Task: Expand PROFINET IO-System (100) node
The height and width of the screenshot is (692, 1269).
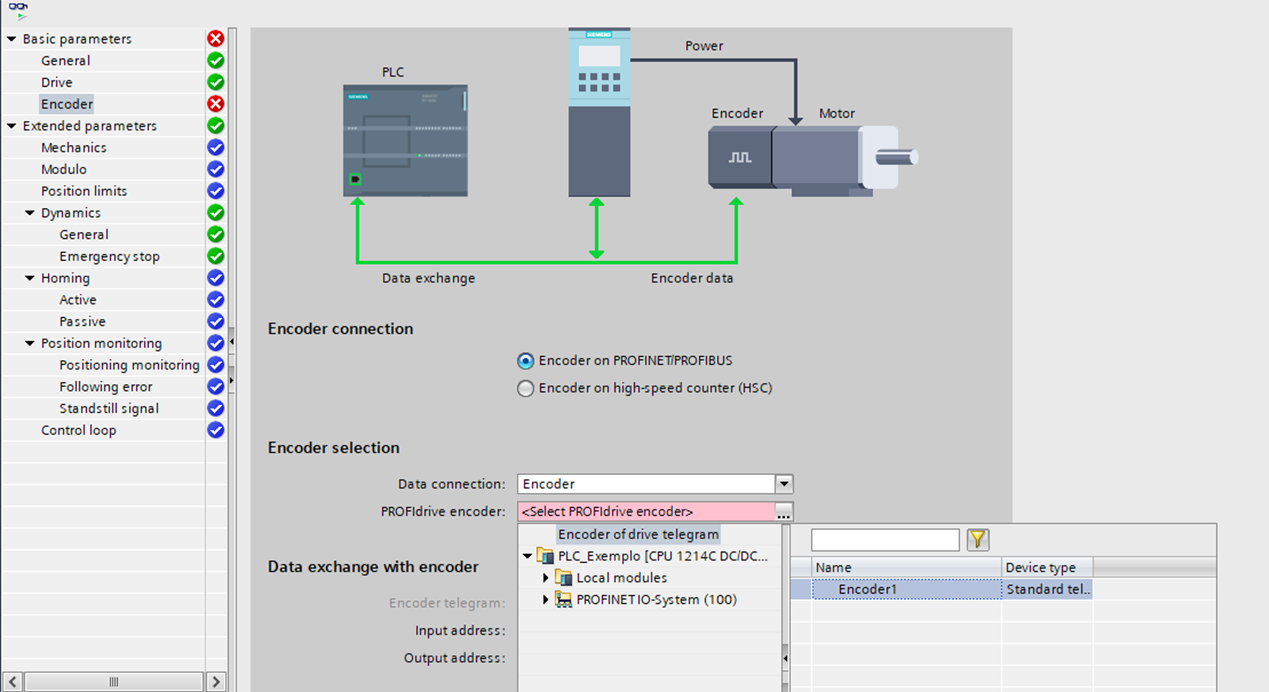Action: 546,600
